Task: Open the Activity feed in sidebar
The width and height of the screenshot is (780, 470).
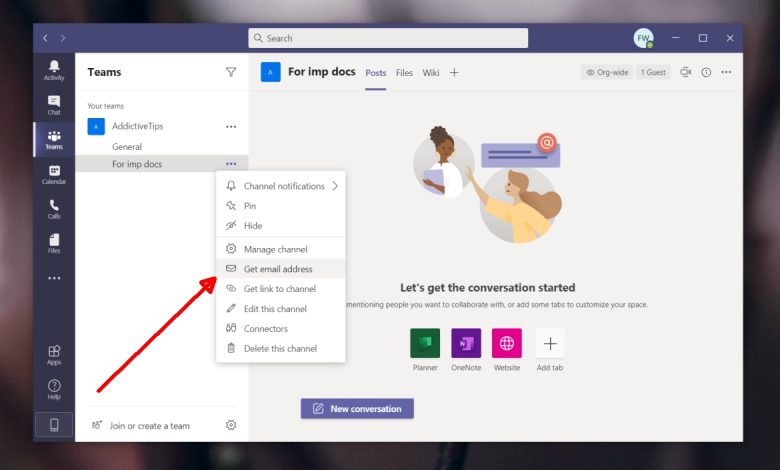Action: (54, 70)
